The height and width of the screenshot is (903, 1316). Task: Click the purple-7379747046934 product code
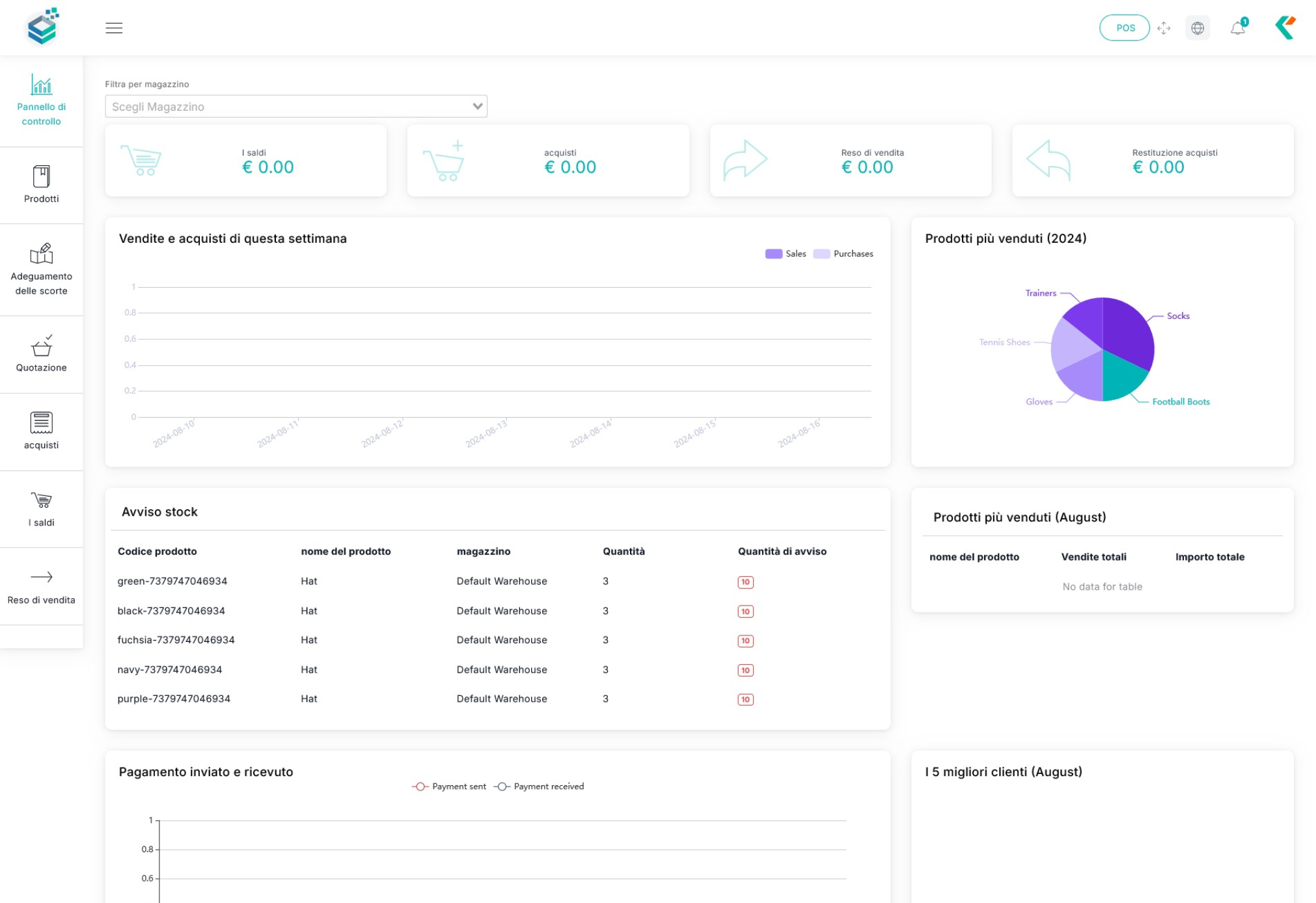(174, 699)
